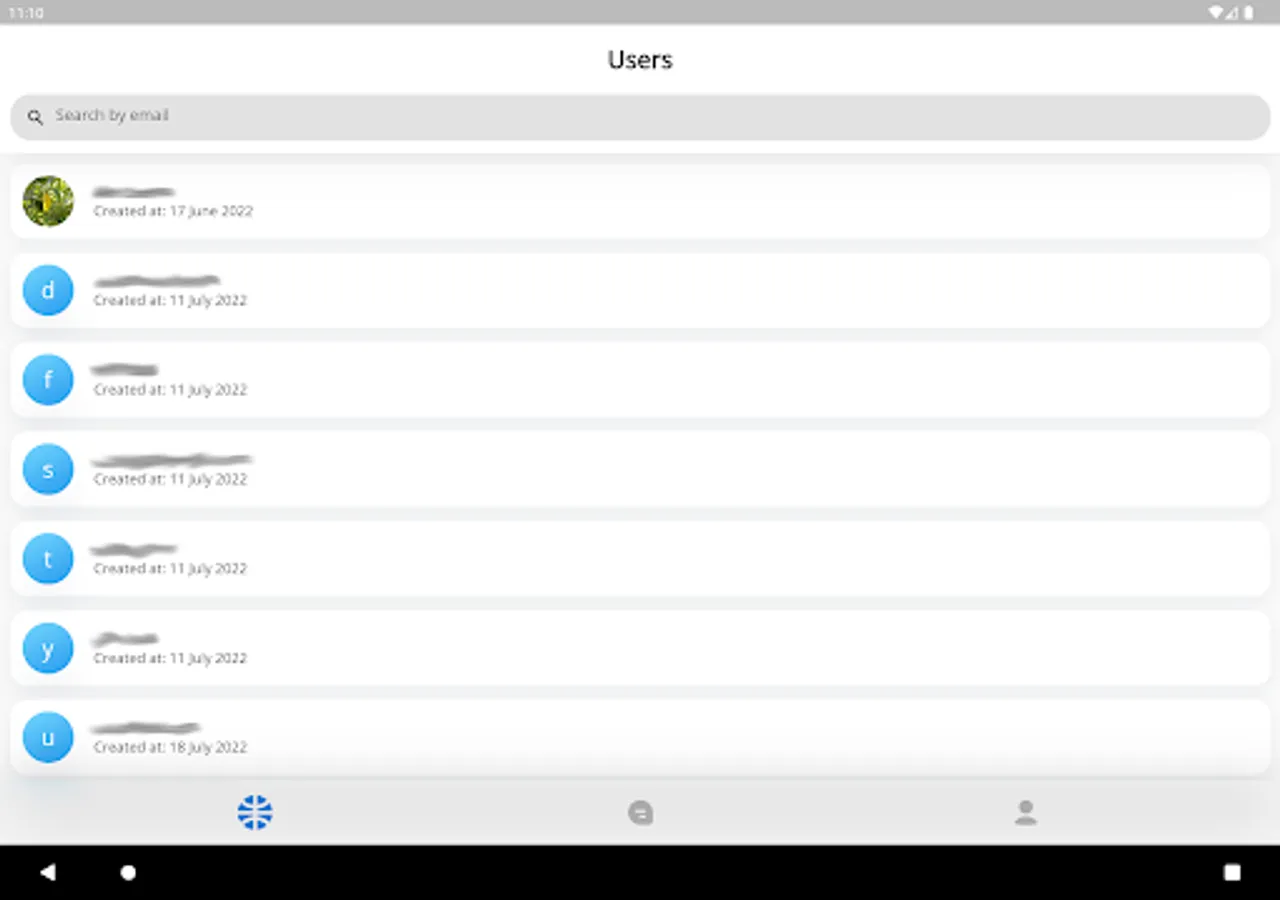Focus the Search by email field
Viewport: 1280px width, 900px height.
click(640, 117)
